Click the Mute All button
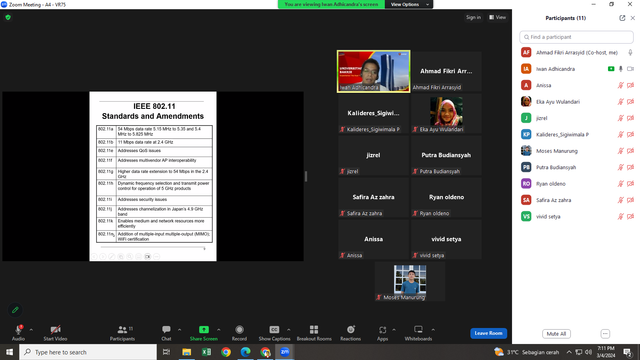Viewport: 640px width, 360px height. 556,334
